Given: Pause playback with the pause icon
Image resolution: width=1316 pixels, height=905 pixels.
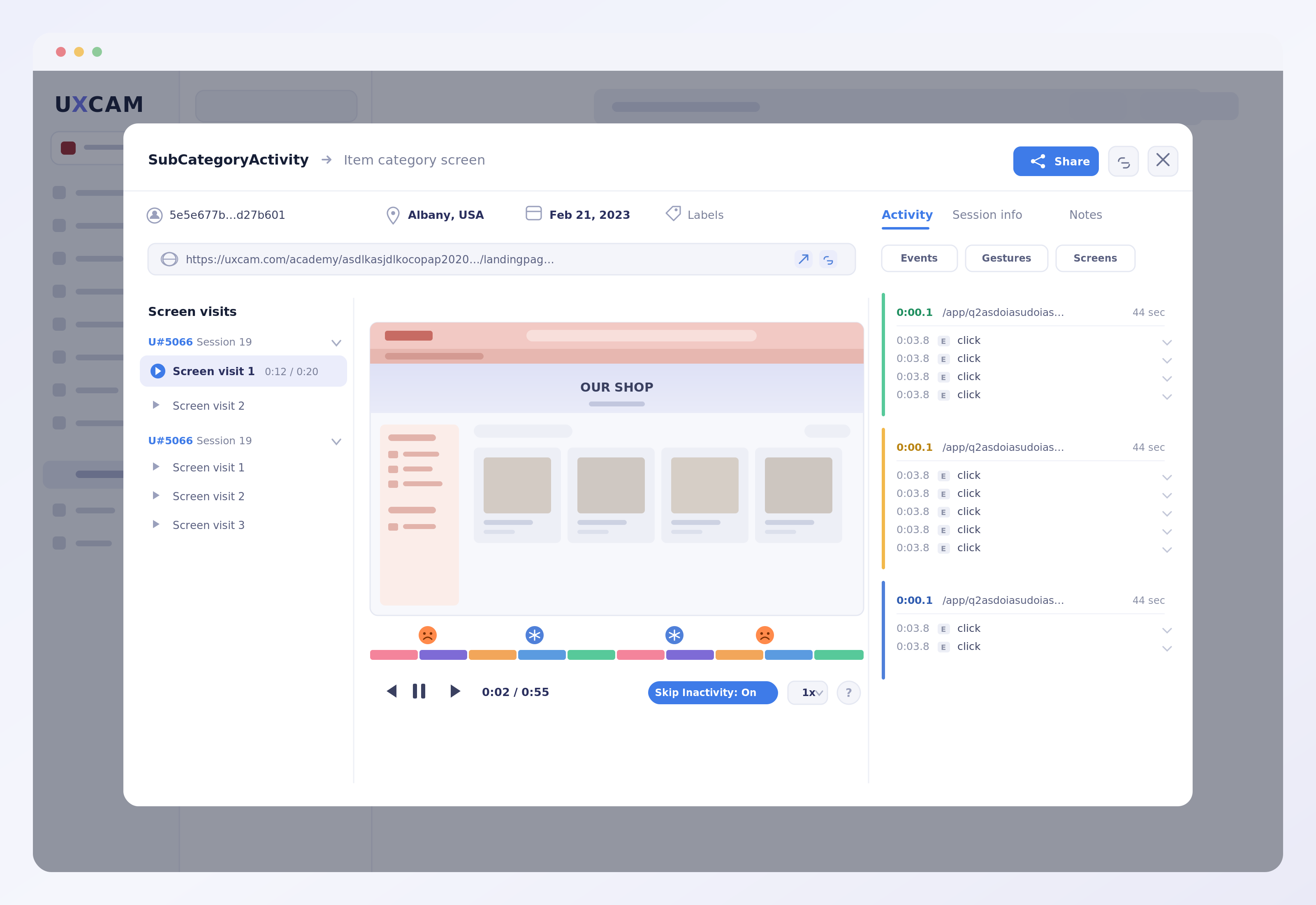Looking at the screenshot, I should click(x=419, y=691).
